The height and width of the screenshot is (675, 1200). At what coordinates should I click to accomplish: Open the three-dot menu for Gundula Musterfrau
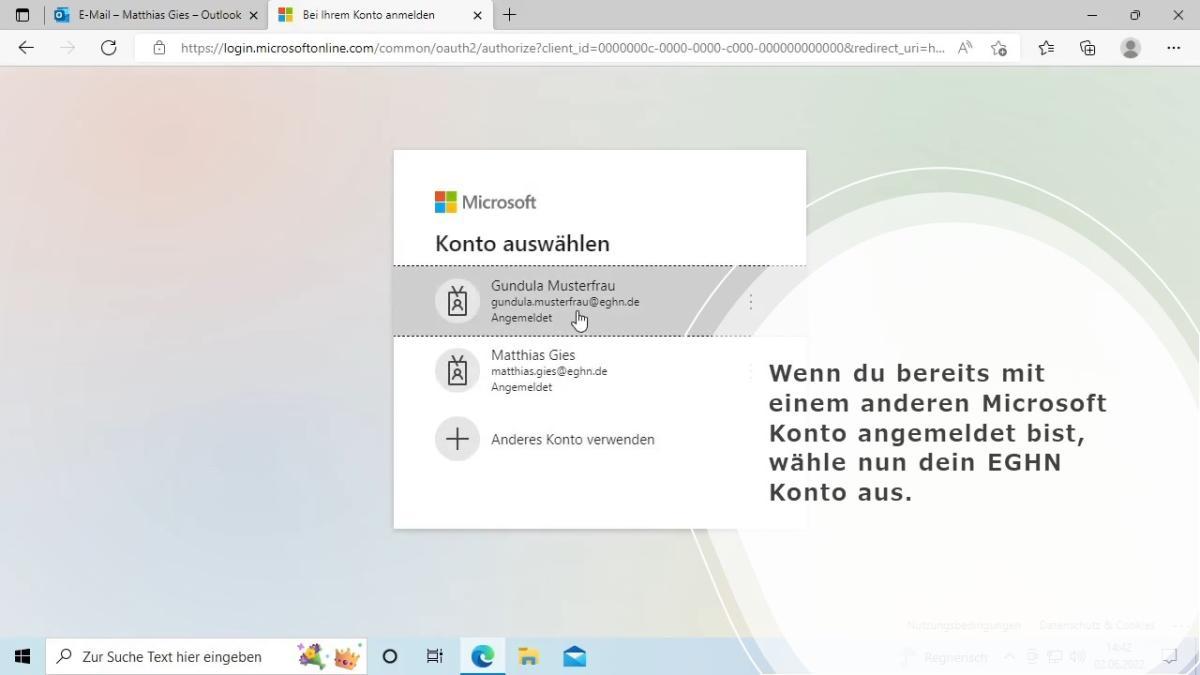click(750, 301)
